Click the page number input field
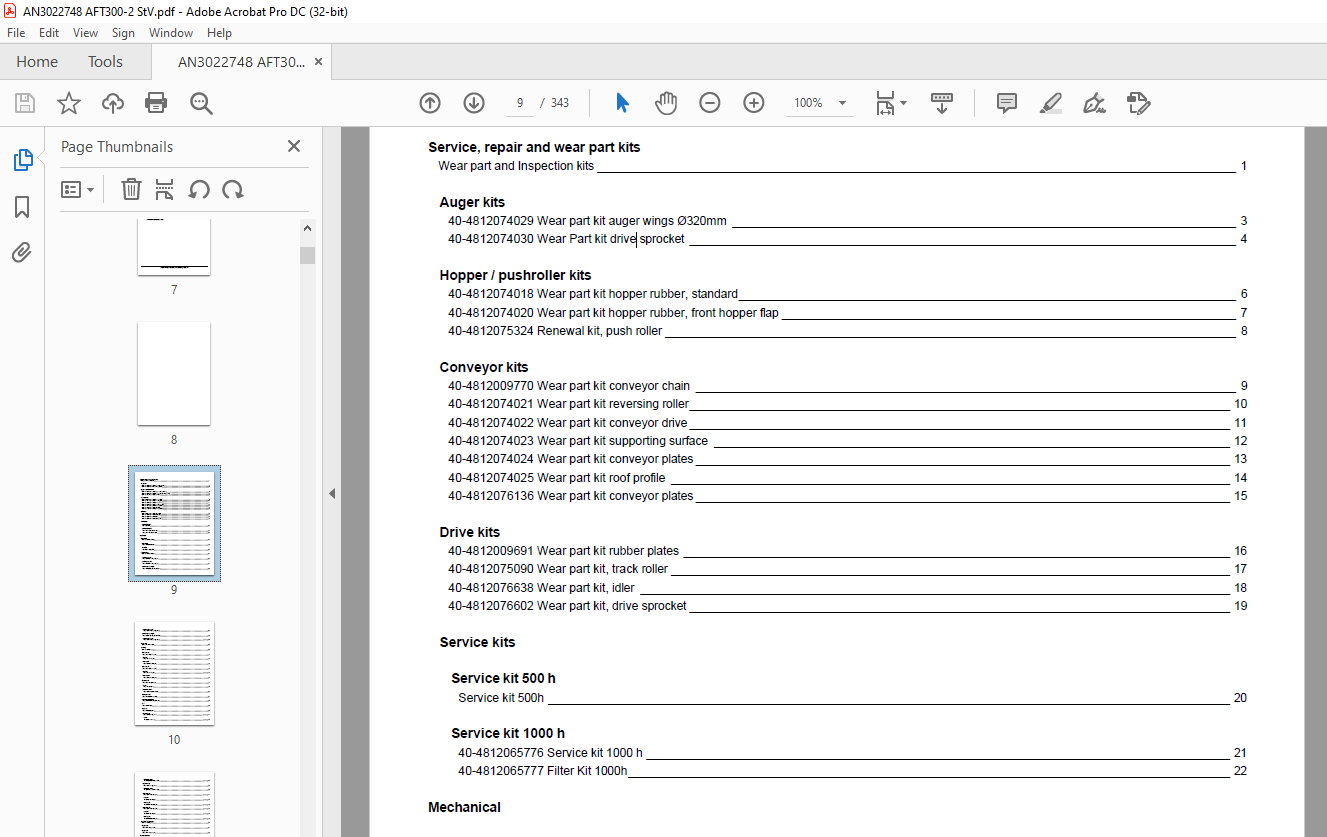1327x837 pixels. coord(519,103)
